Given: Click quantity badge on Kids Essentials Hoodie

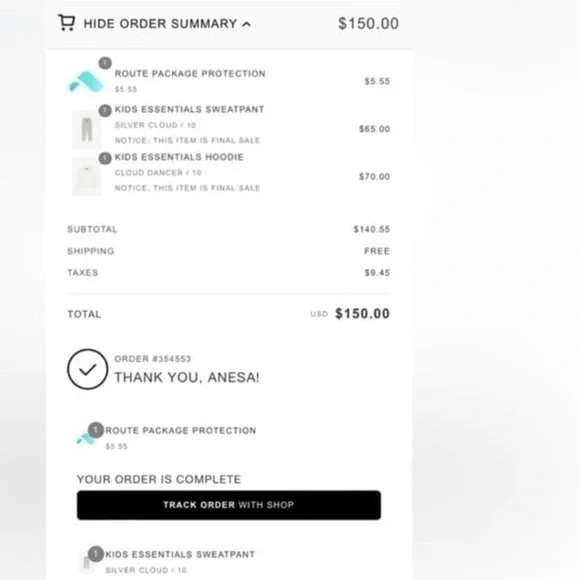Looking at the screenshot, I should [105, 158].
